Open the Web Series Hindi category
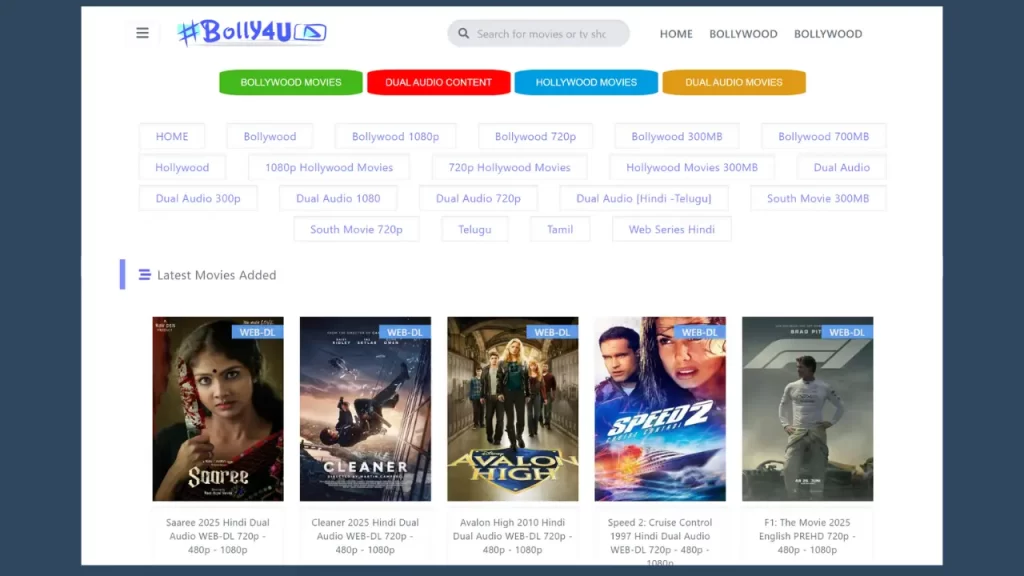Image resolution: width=1024 pixels, height=576 pixels. [x=671, y=229]
